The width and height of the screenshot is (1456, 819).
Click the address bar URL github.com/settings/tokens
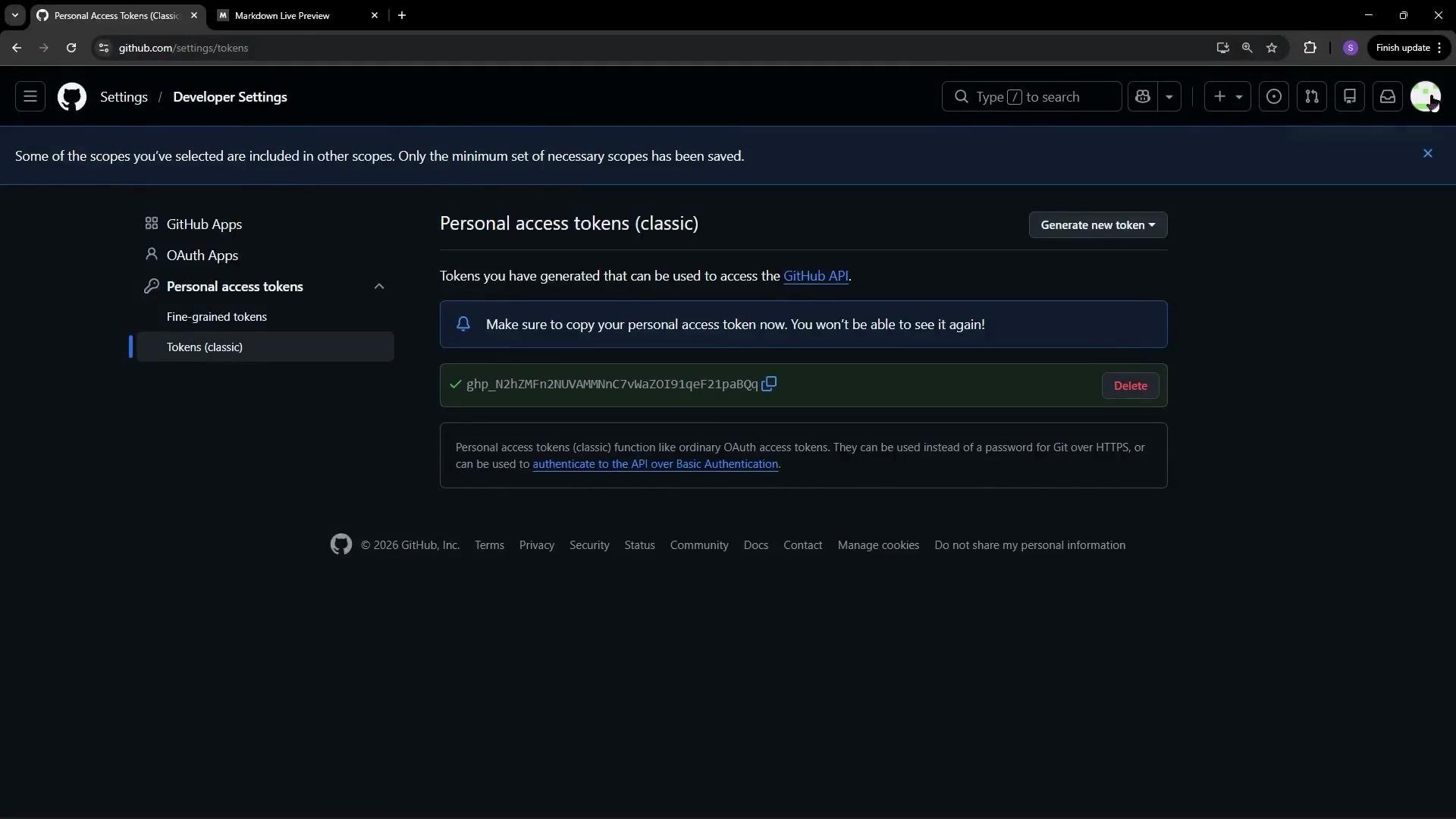pos(184,48)
